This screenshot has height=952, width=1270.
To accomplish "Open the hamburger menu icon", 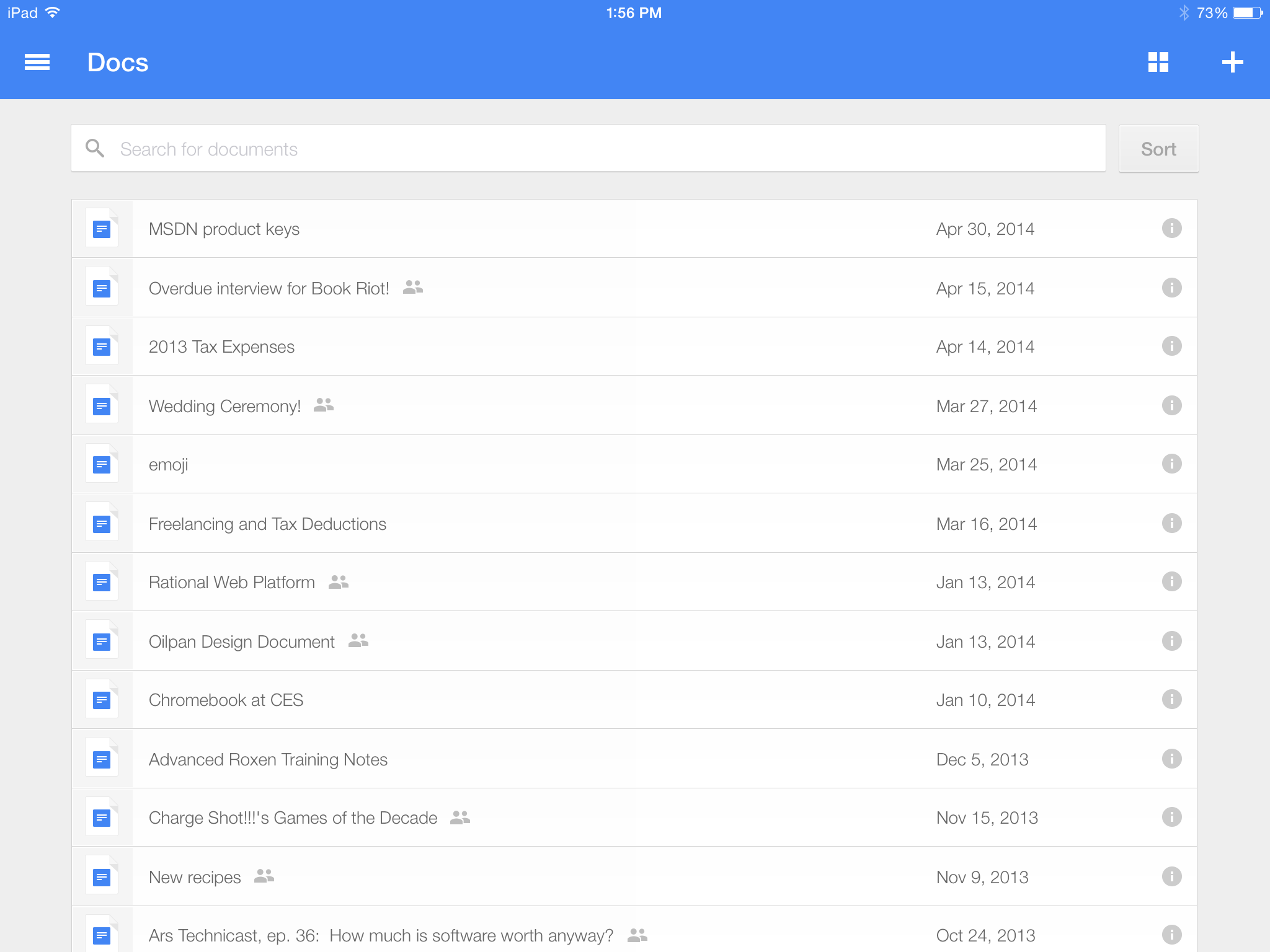I will [37, 62].
